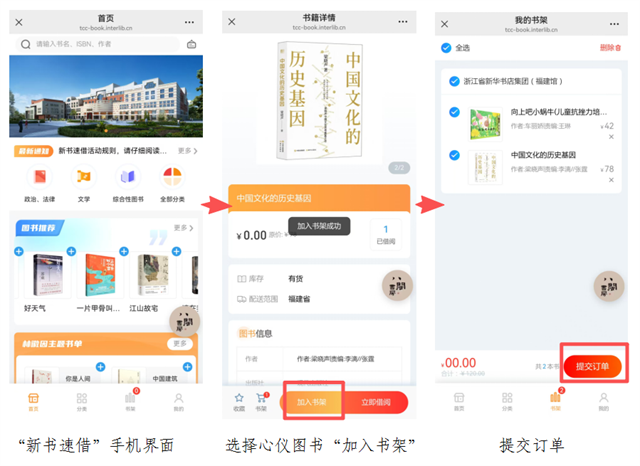Click the search field for 书名, ISBN, 作者
The image size is (640, 466).
coord(100,45)
